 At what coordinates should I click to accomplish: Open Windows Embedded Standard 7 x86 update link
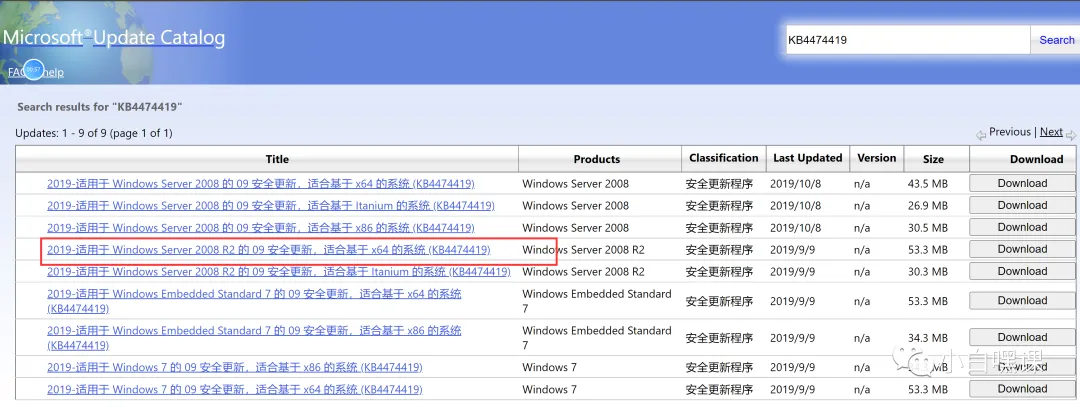pyautogui.click(x=254, y=338)
